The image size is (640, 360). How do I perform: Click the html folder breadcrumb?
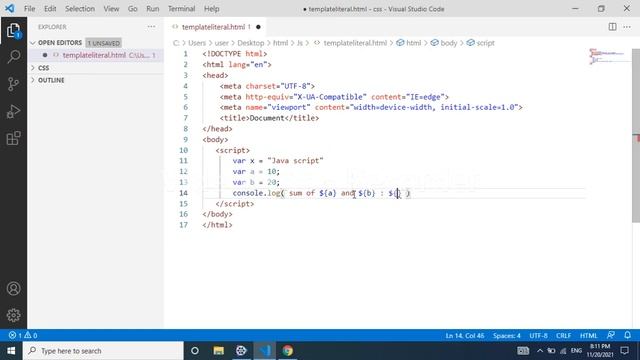point(280,43)
